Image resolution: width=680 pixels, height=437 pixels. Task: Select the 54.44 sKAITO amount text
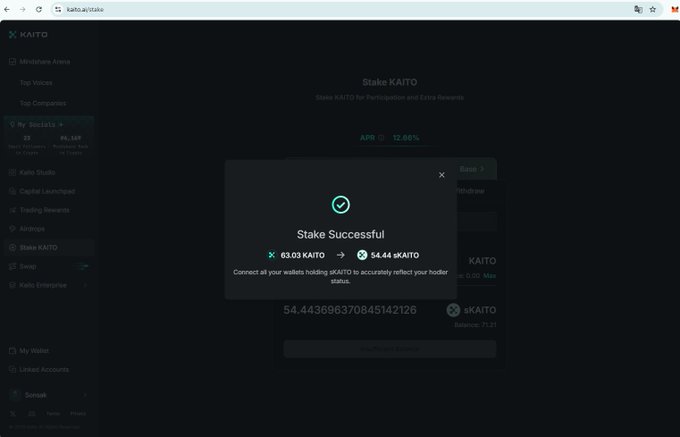click(395, 255)
